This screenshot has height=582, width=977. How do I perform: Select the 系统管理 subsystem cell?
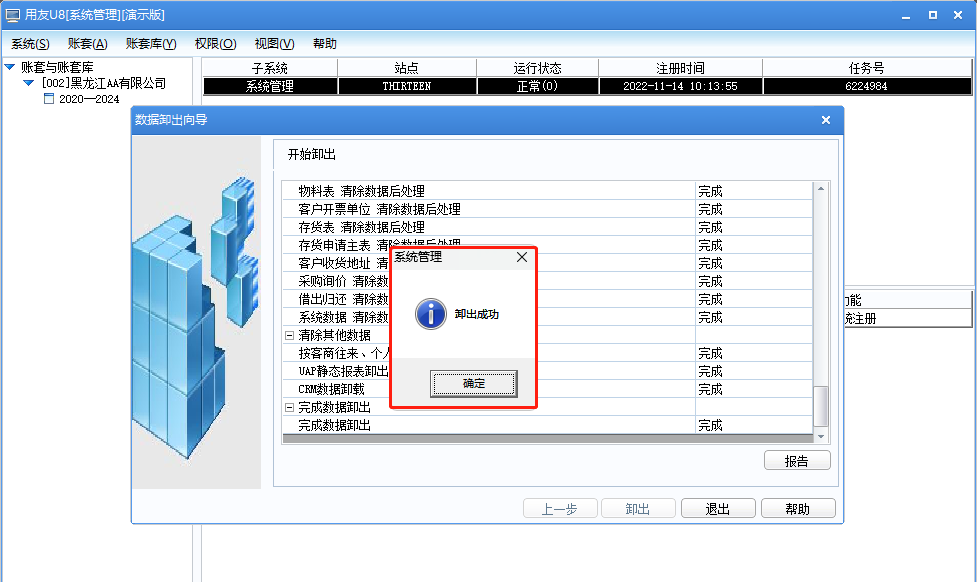pos(270,86)
